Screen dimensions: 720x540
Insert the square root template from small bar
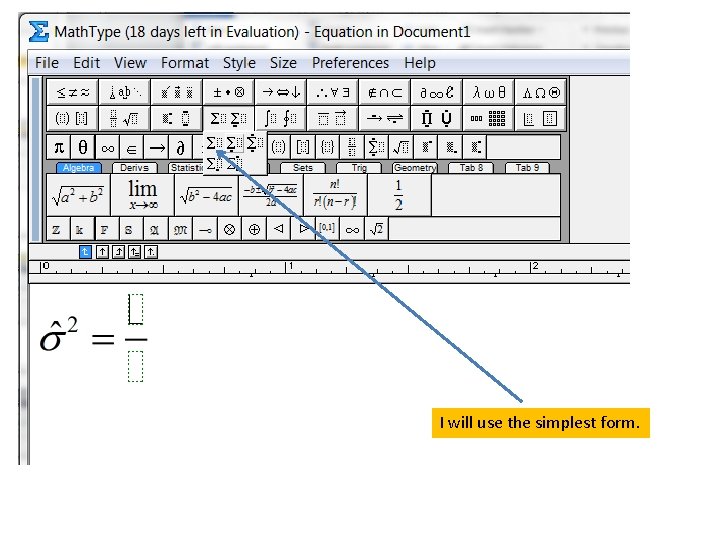tap(401, 147)
